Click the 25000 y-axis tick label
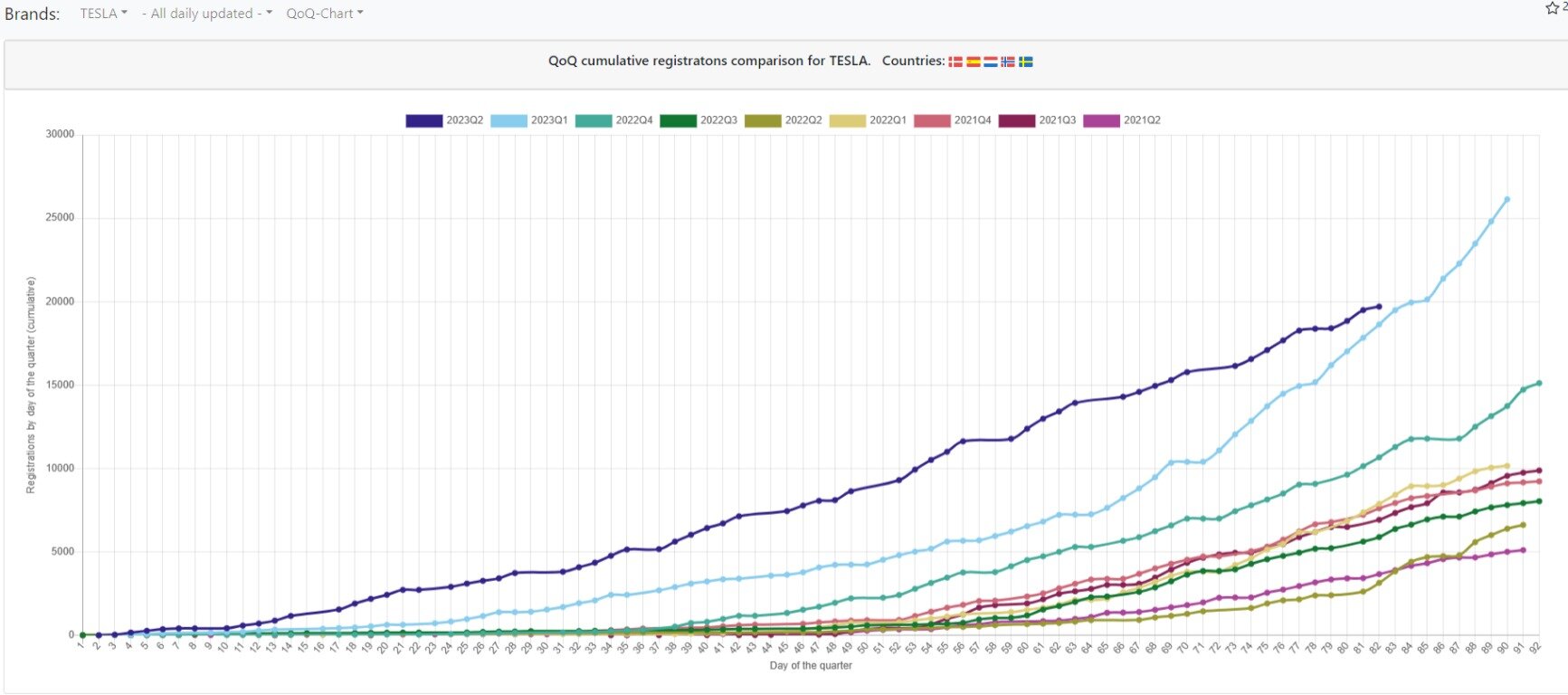The height and width of the screenshot is (695, 1568). point(60,218)
